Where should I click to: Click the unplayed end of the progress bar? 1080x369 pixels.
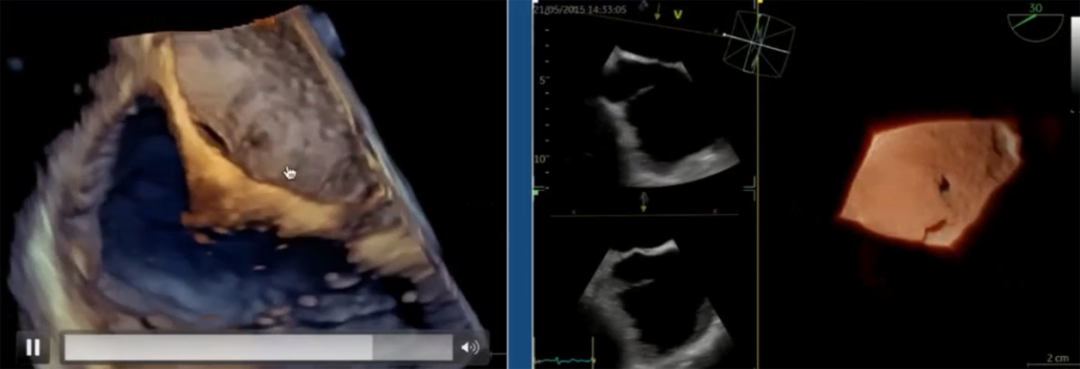click(x=413, y=348)
